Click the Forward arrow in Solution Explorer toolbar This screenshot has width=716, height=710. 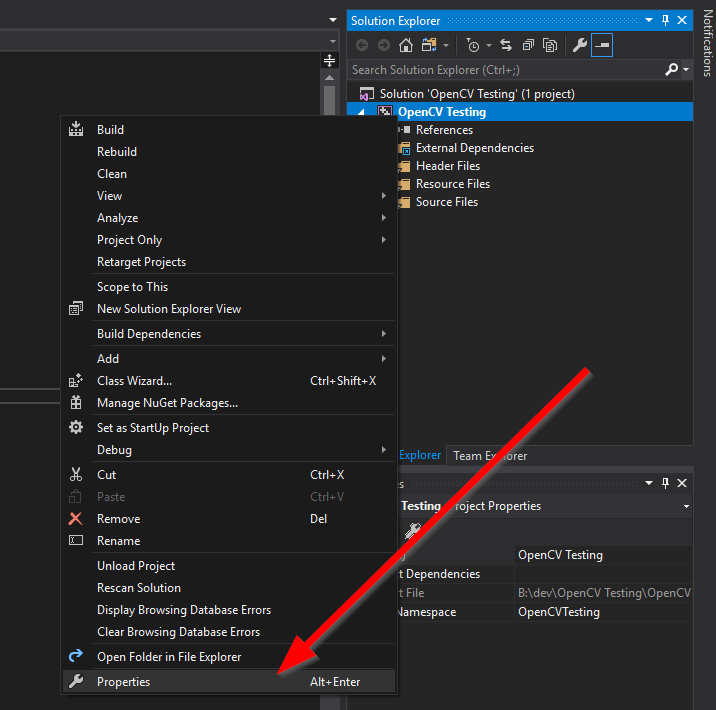(384, 45)
